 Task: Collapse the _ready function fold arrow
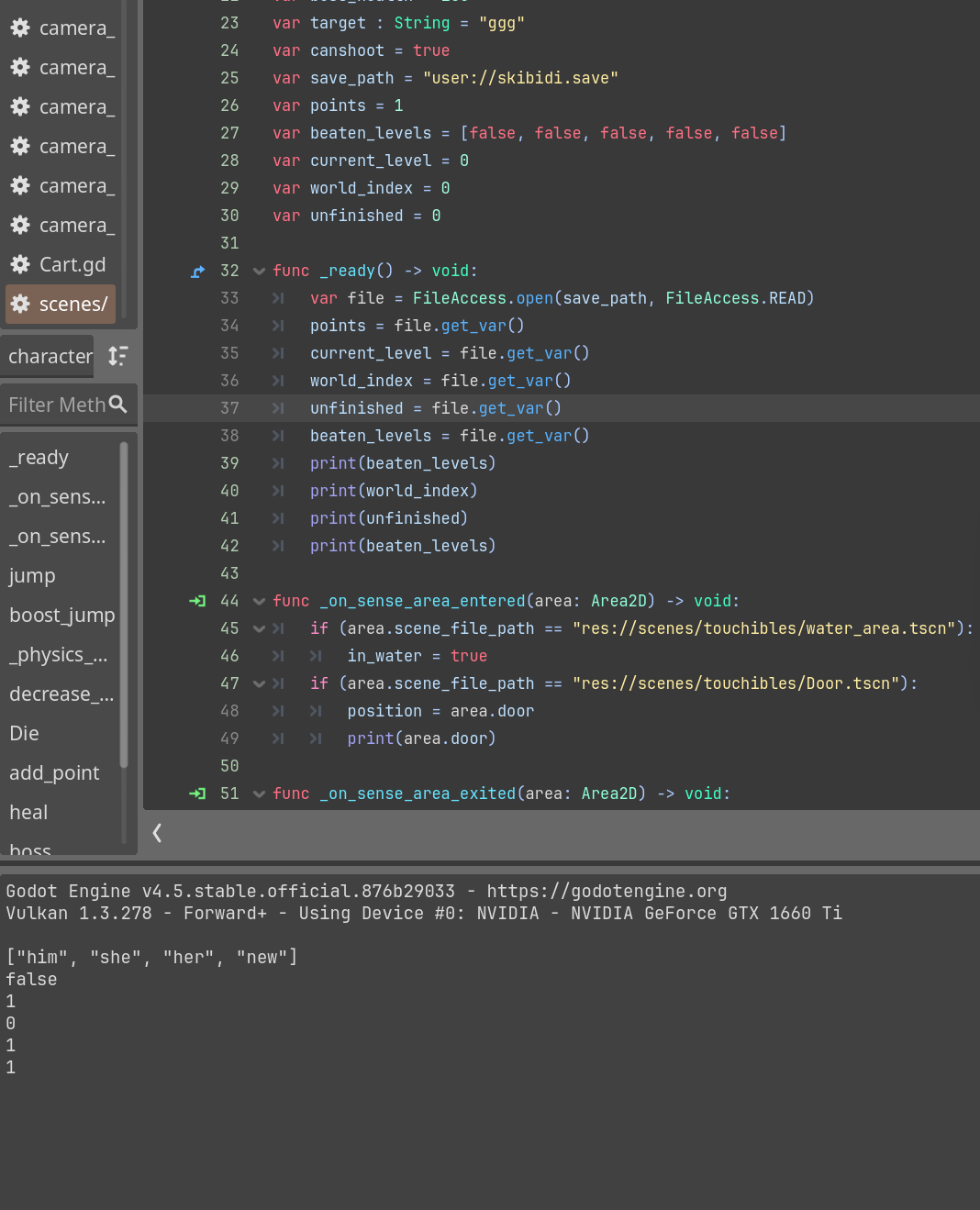click(x=259, y=272)
